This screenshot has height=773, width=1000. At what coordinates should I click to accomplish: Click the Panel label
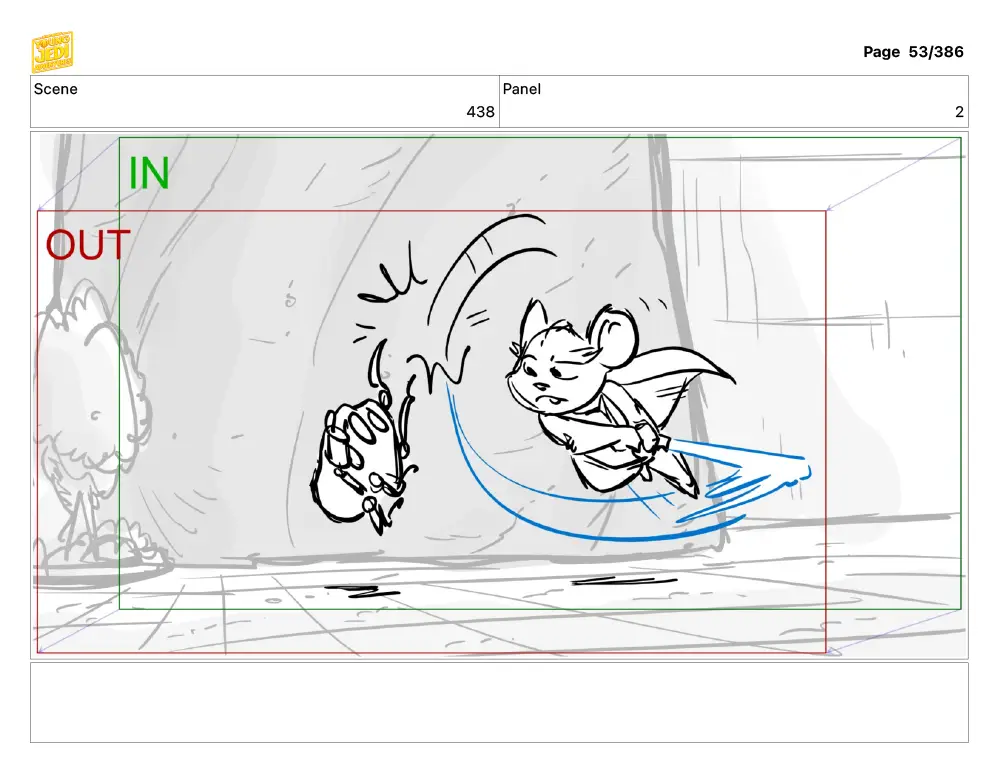[522, 89]
